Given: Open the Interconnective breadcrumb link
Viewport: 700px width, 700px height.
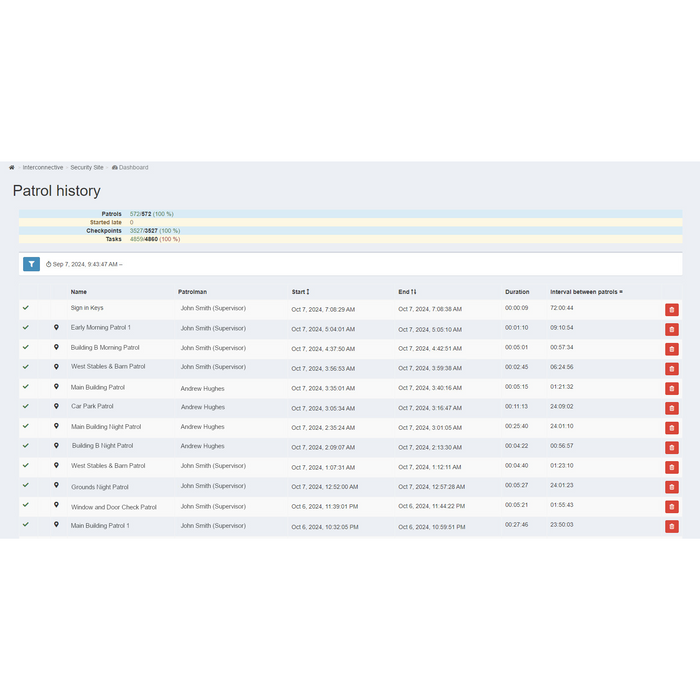Looking at the screenshot, I should coord(43,167).
